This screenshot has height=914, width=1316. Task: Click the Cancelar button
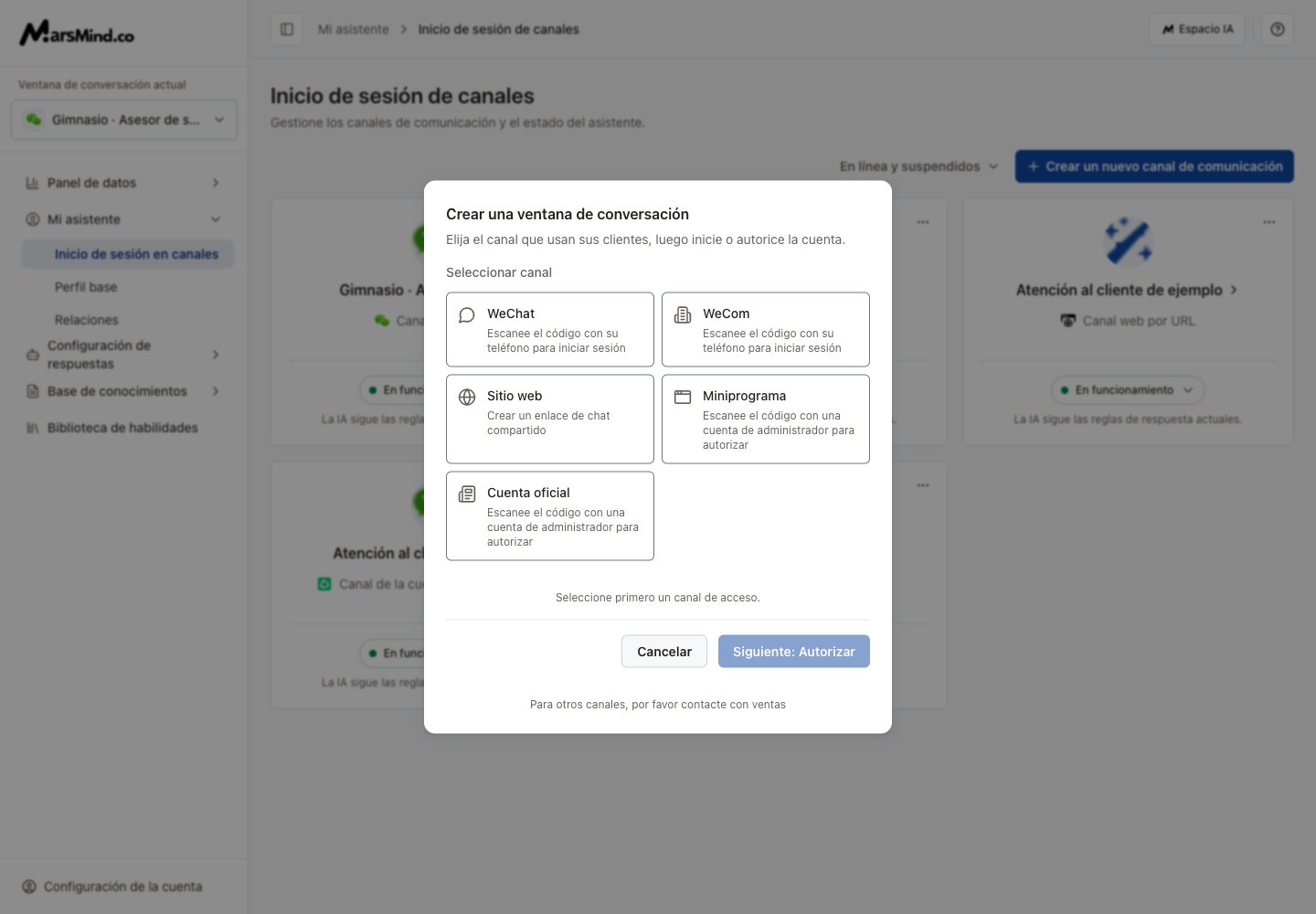[x=664, y=652]
